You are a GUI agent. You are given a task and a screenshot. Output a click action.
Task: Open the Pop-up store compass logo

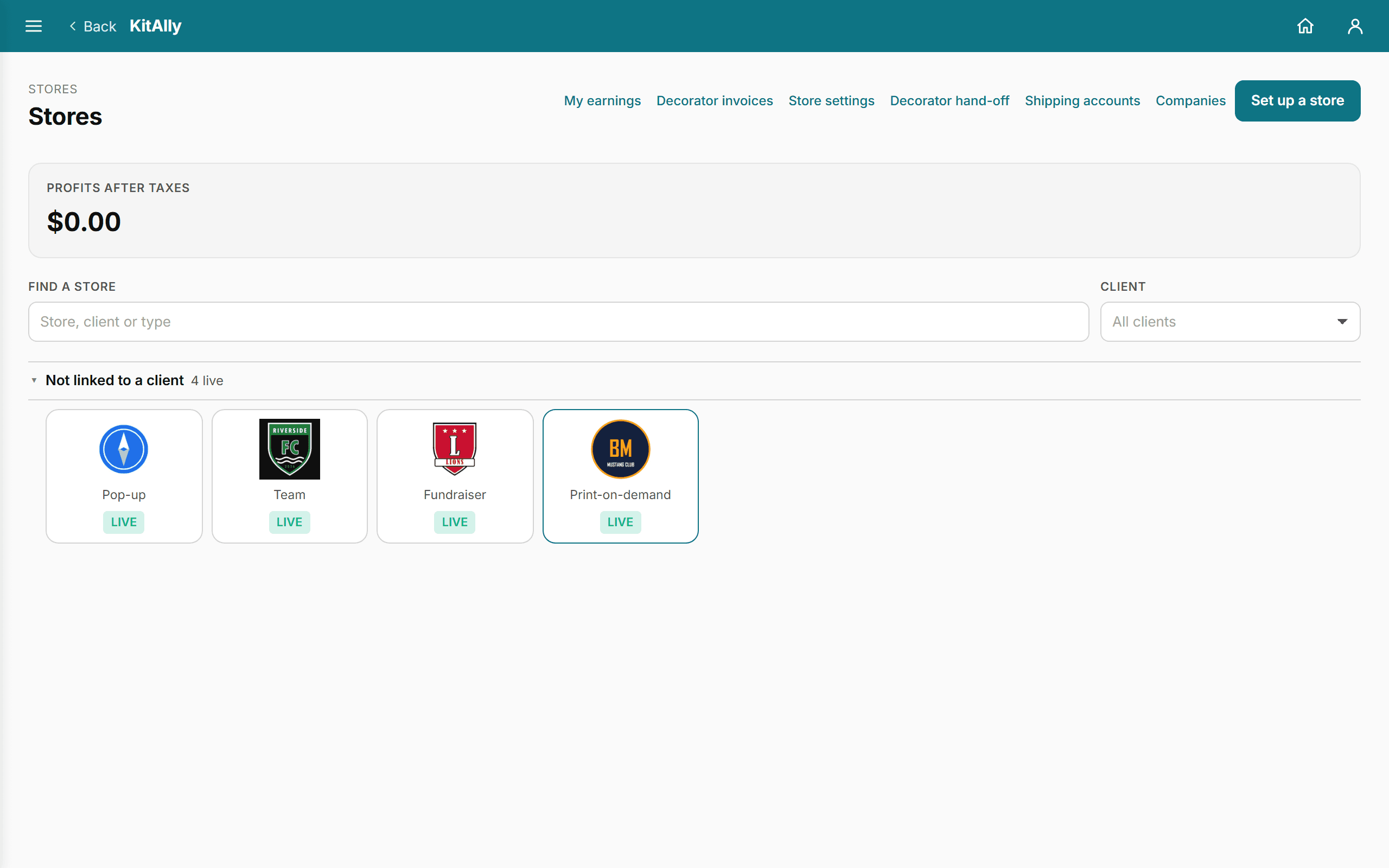pyautogui.click(x=123, y=449)
